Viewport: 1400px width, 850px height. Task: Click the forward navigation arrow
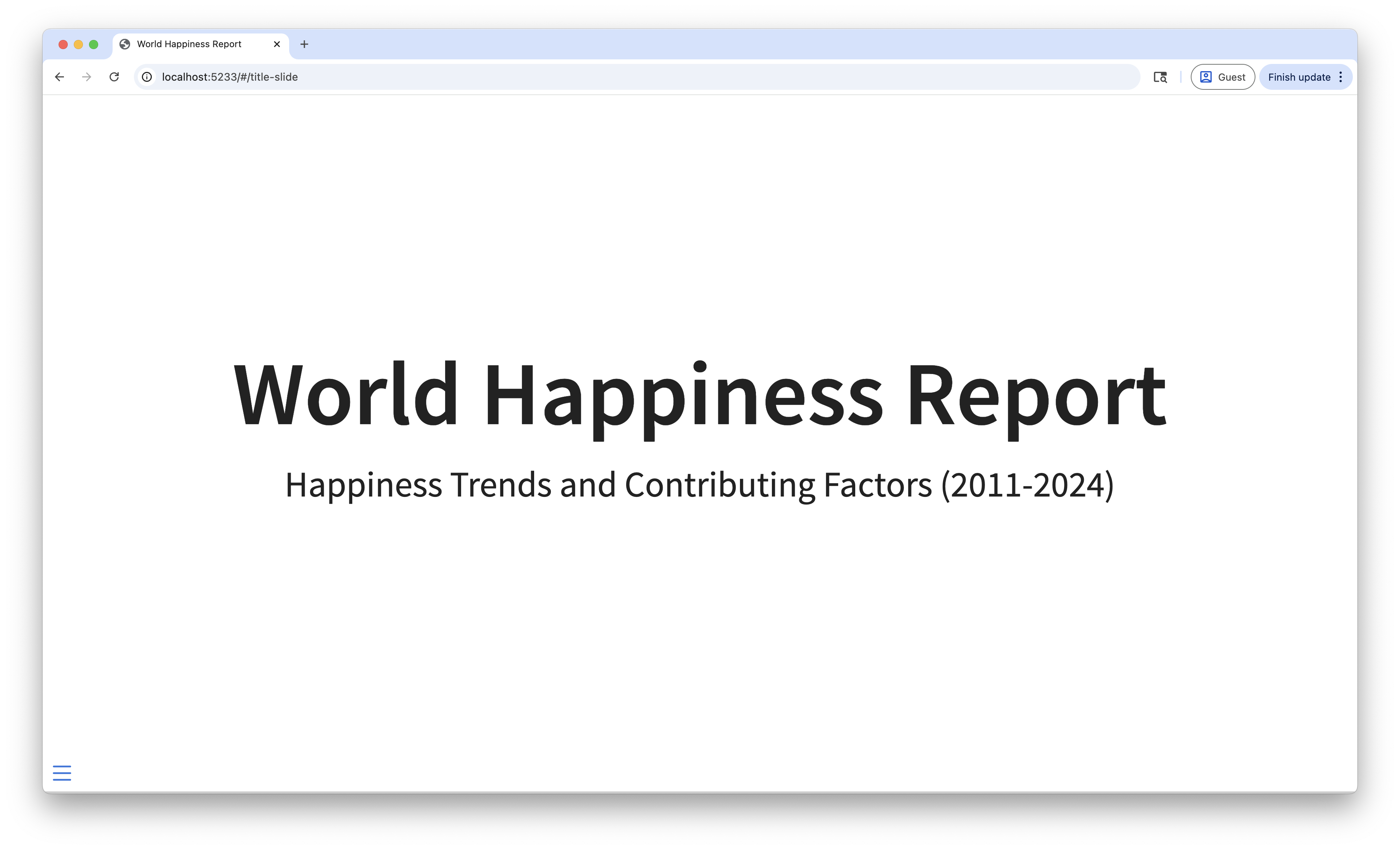(86, 77)
